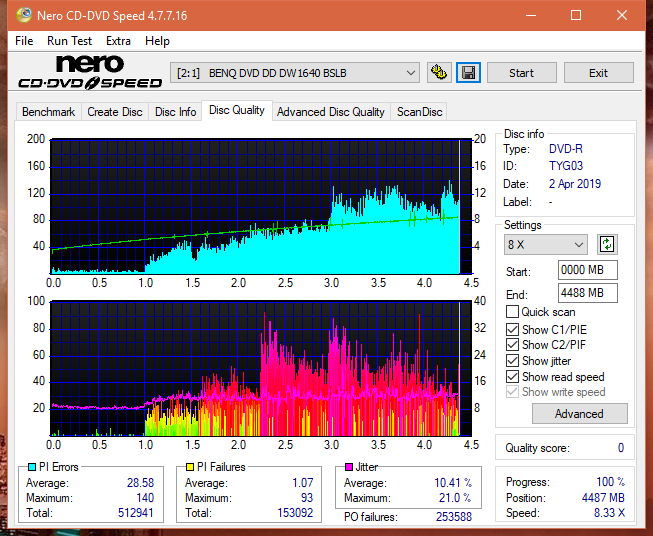Viewport: 653px width, 536px height.
Task: Click the Exit button
Action: click(x=598, y=73)
